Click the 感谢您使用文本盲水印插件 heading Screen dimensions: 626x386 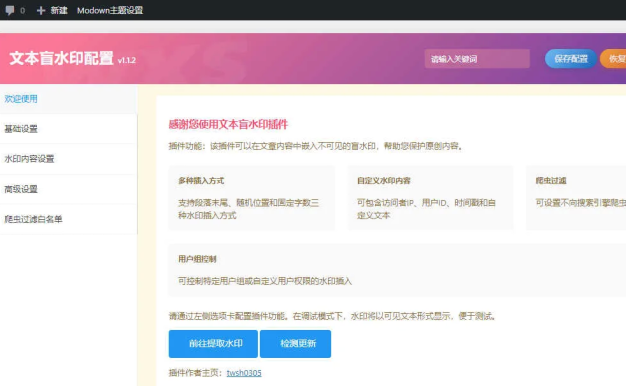pyautogui.click(x=228, y=125)
